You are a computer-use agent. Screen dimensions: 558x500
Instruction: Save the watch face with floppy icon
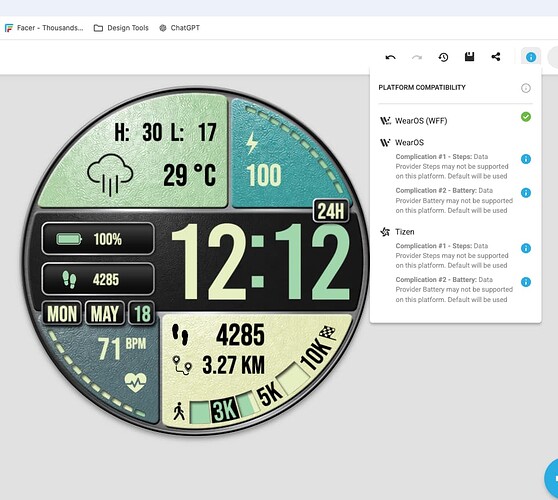pyautogui.click(x=469, y=57)
